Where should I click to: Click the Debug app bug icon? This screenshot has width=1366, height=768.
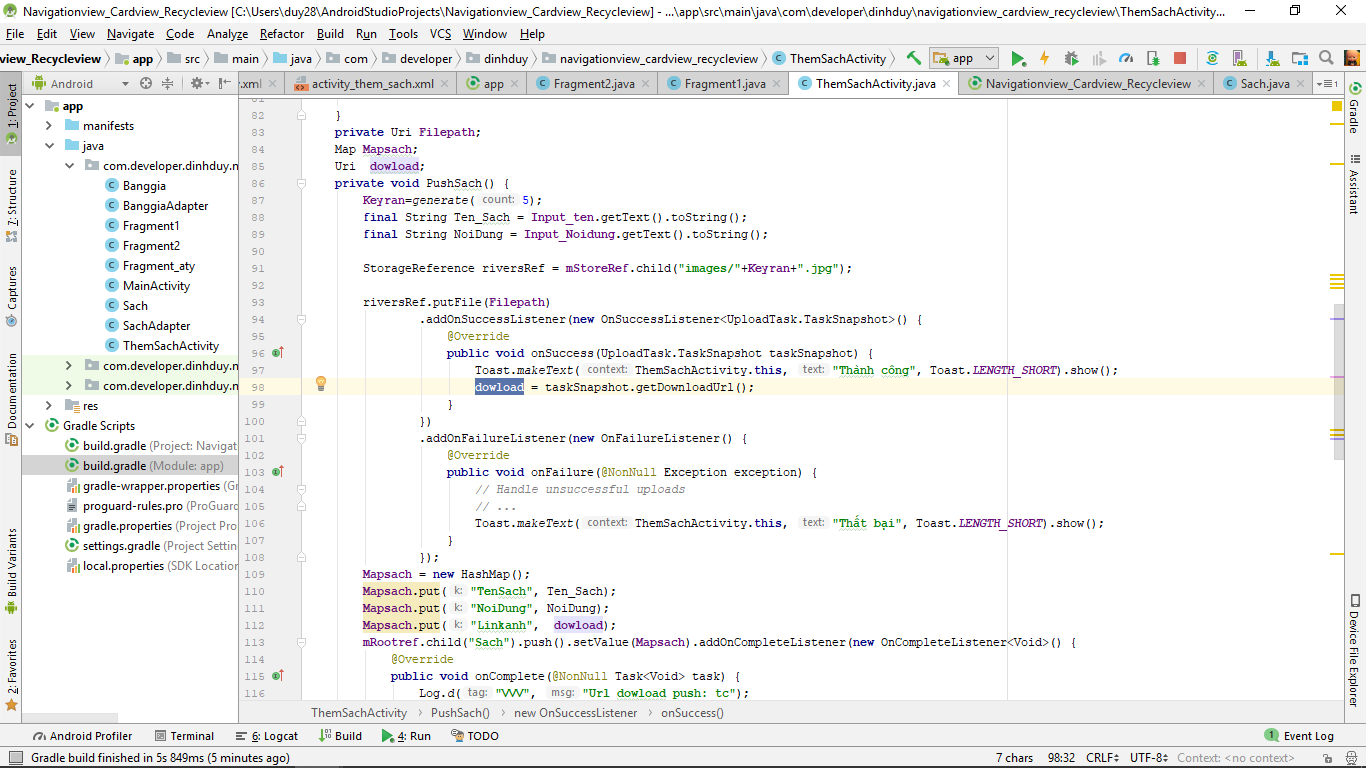tap(1071, 59)
